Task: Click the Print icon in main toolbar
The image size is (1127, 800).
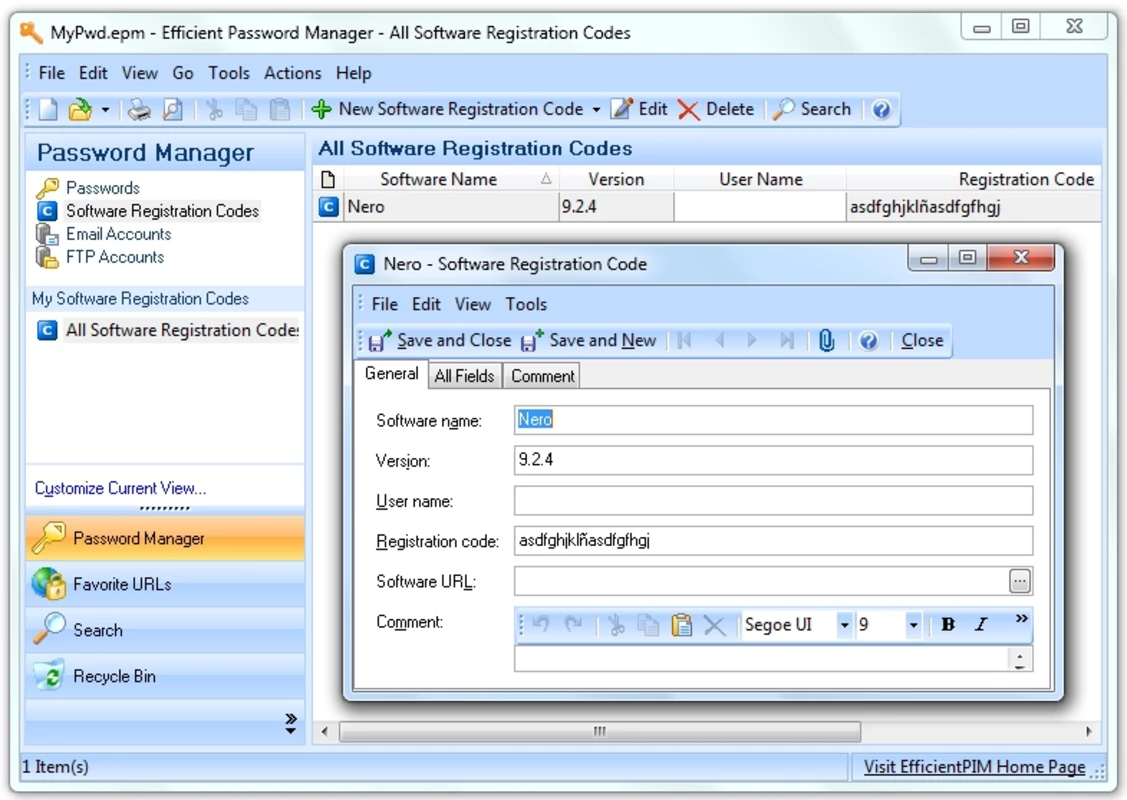Action: point(139,109)
